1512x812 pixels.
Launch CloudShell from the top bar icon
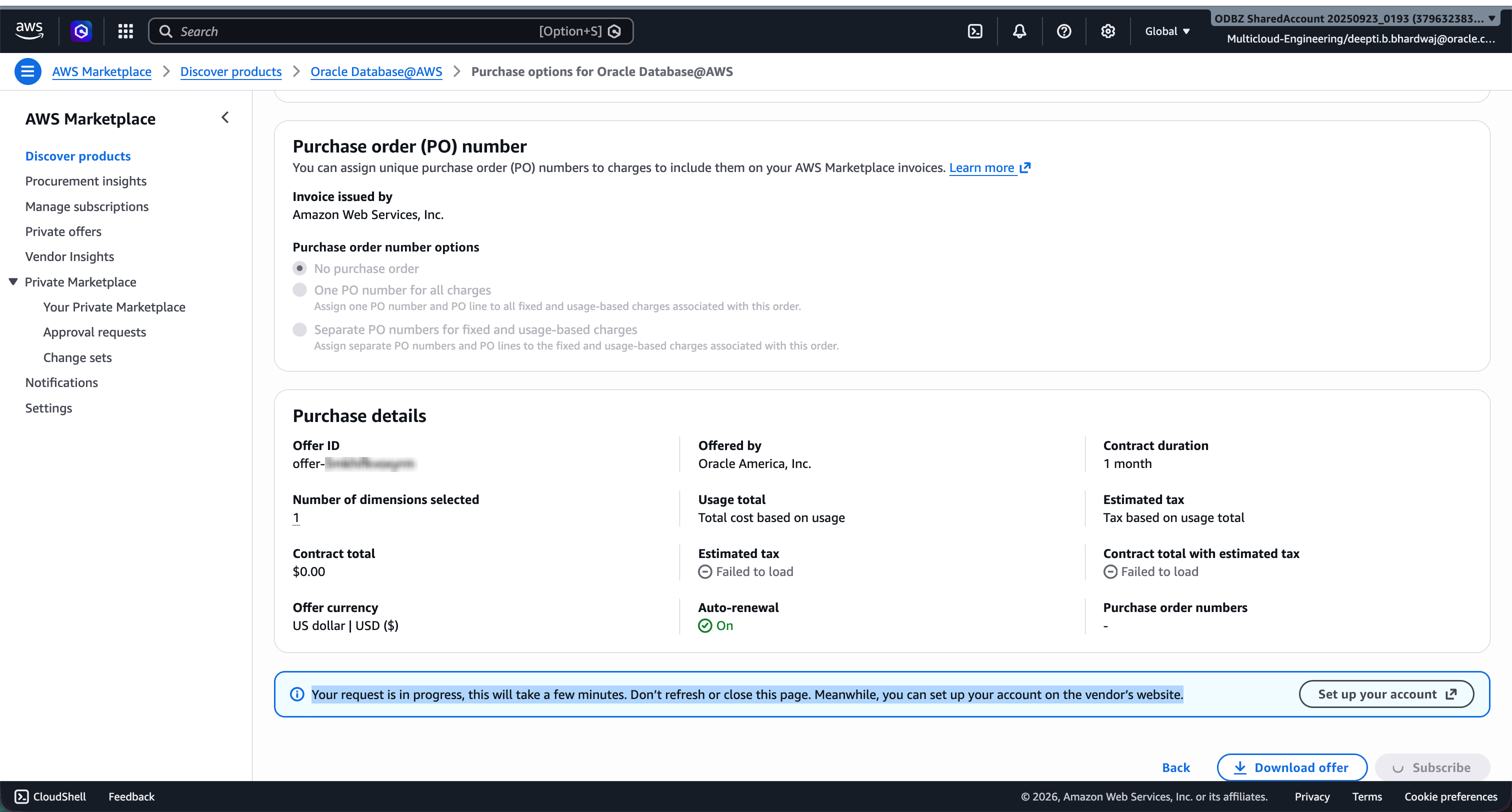[x=975, y=31]
